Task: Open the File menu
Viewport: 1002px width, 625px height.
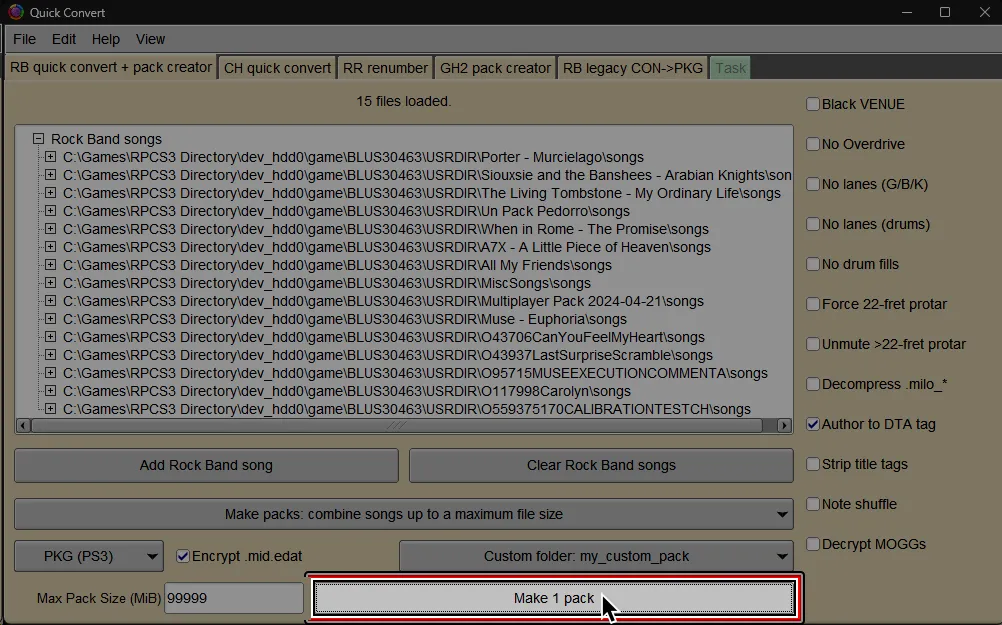Action: point(24,39)
